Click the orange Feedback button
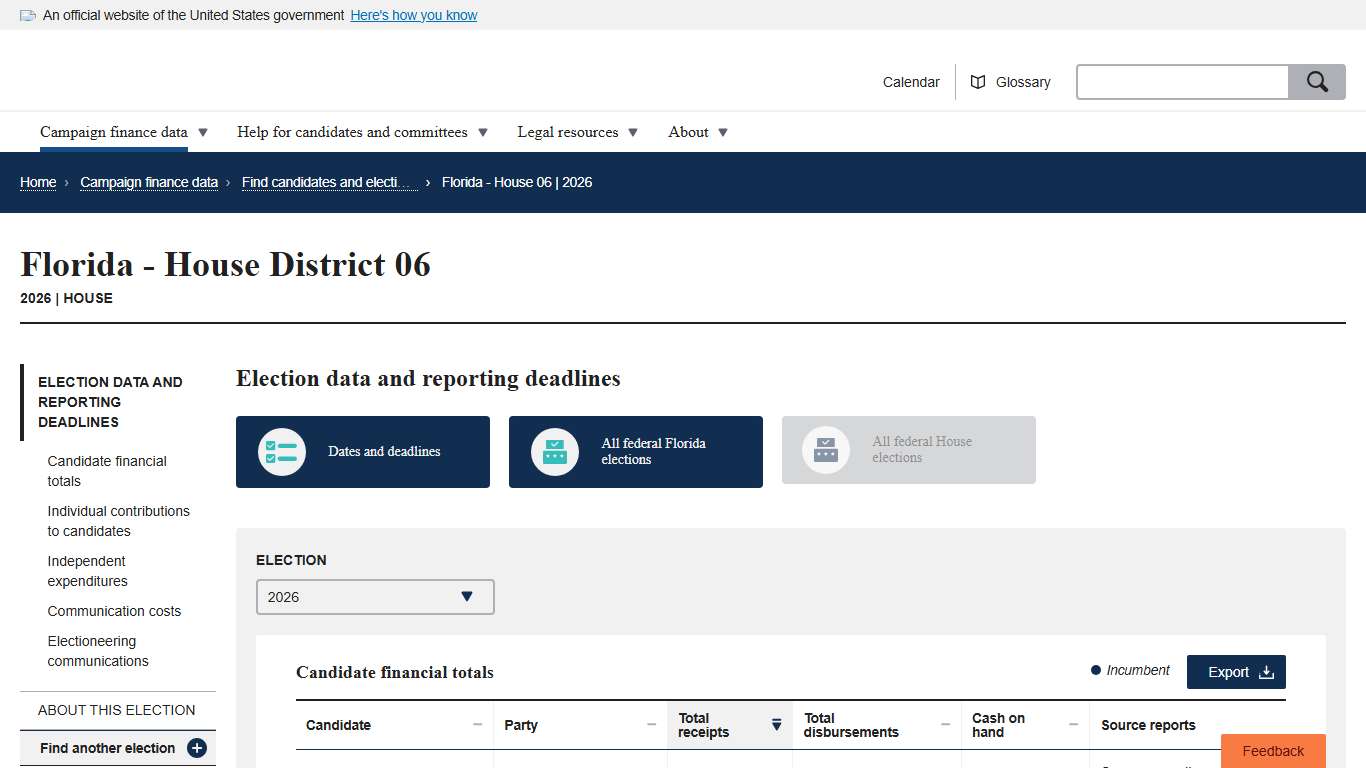The width and height of the screenshot is (1366, 768). pyautogui.click(x=1272, y=750)
